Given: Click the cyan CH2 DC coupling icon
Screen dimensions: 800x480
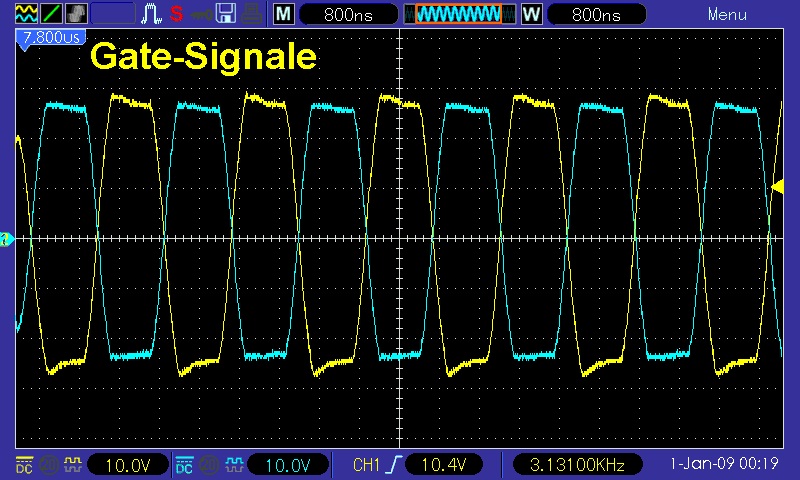Looking at the screenshot, I should 184,465.
